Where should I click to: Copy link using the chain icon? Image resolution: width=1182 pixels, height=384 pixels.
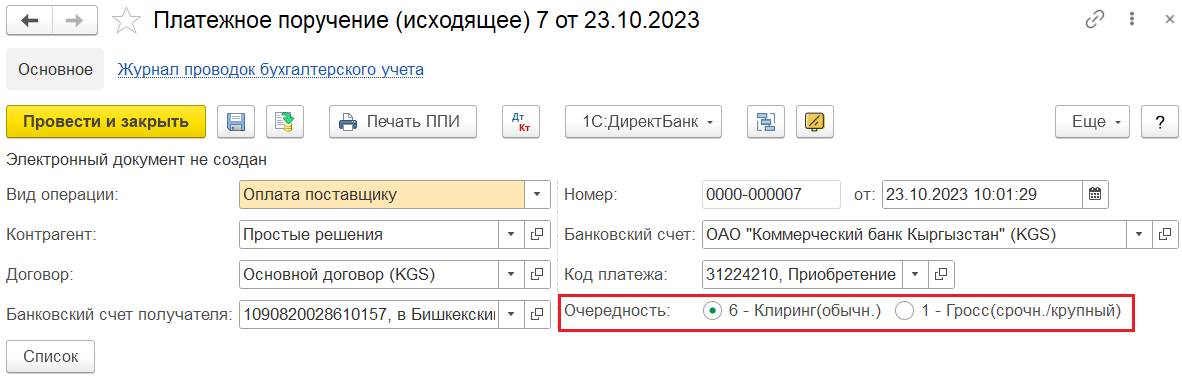click(1095, 20)
